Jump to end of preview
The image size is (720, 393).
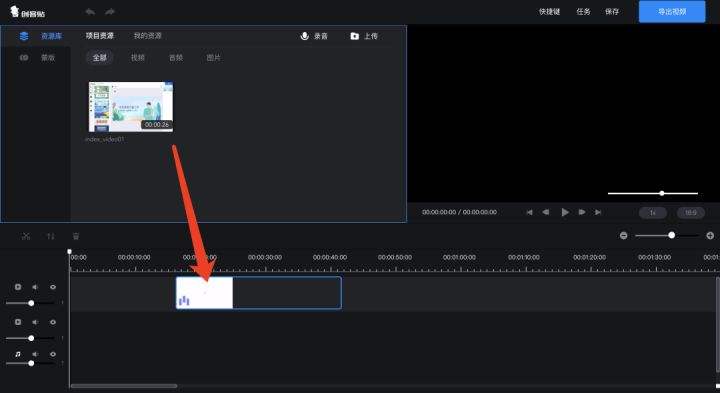(598, 212)
